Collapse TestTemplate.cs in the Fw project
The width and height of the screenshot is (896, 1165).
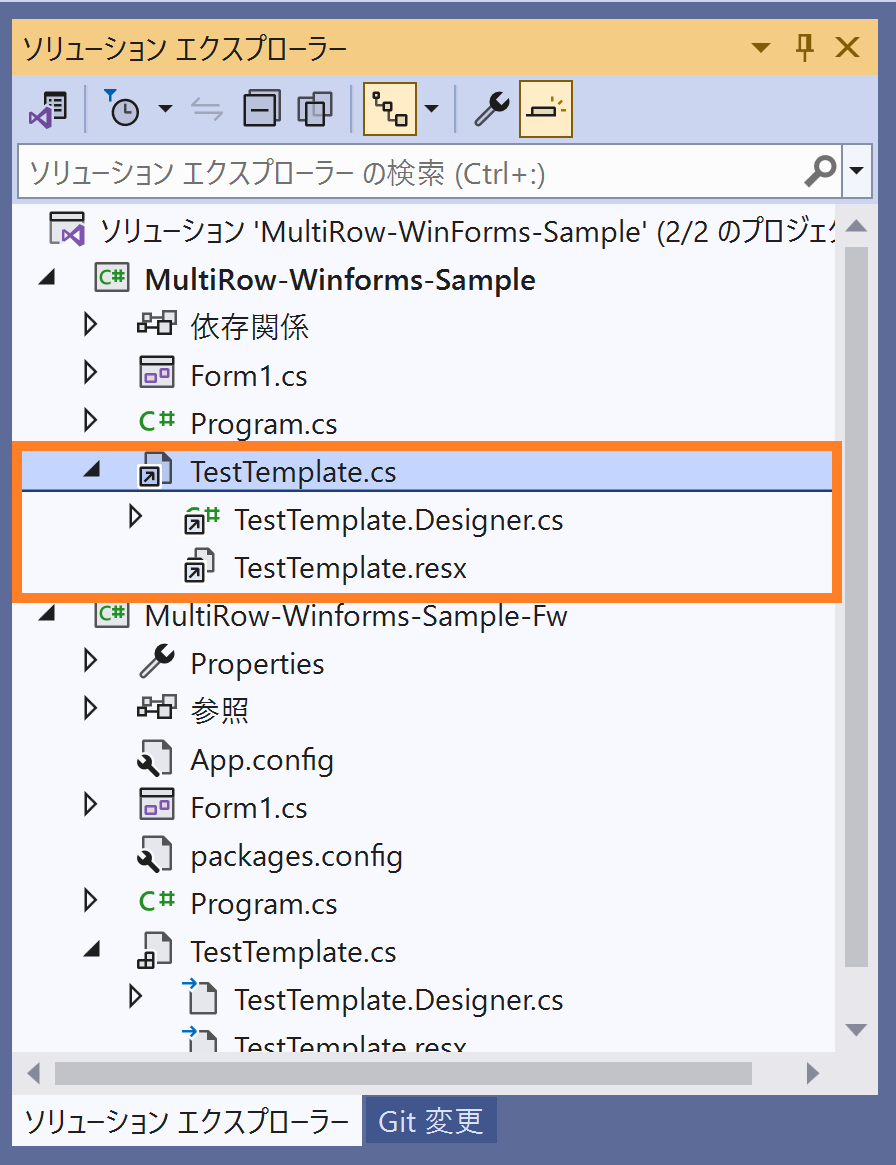(92, 948)
